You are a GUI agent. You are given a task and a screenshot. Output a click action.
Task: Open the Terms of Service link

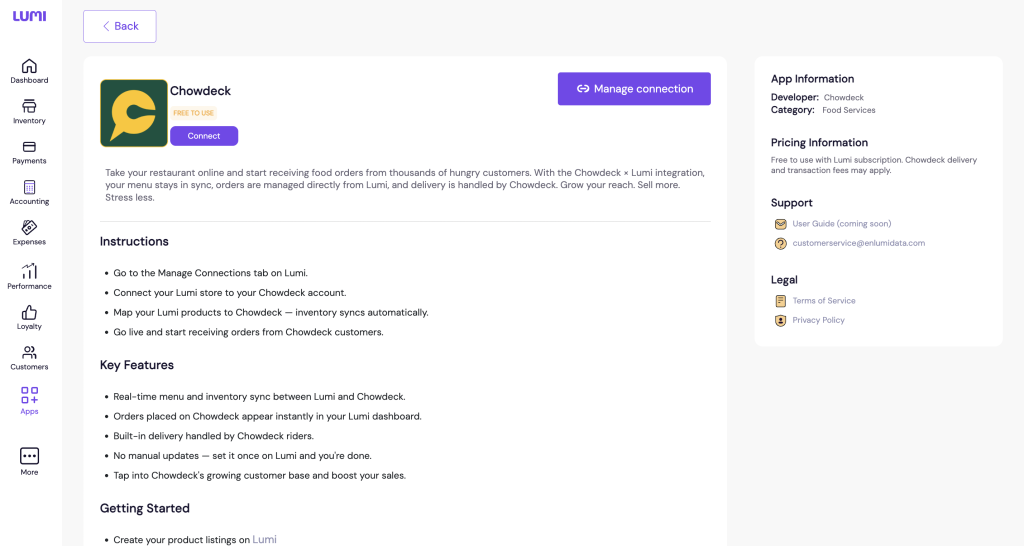tap(824, 301)
